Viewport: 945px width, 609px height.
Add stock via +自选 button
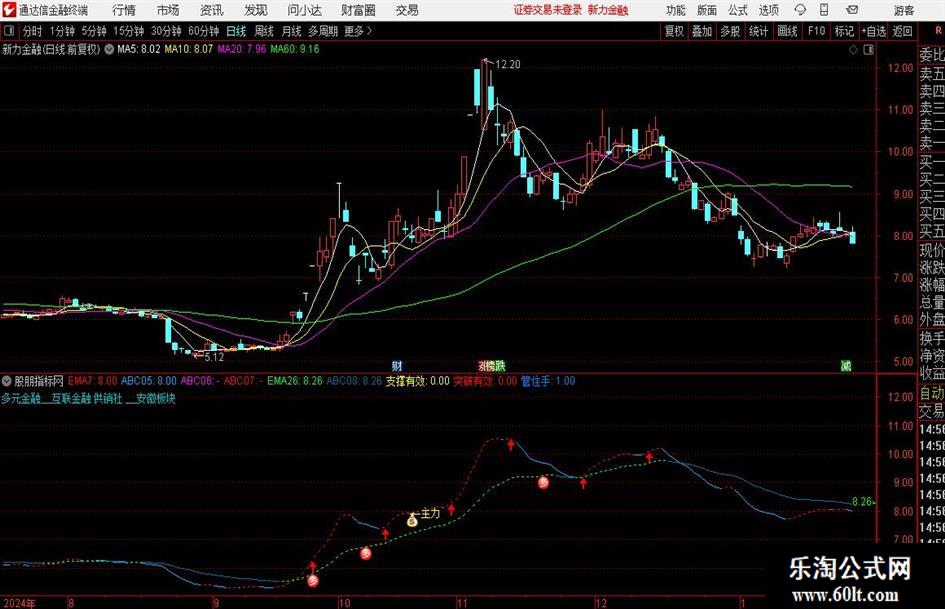pyautogui.click(x=873, y=31)
